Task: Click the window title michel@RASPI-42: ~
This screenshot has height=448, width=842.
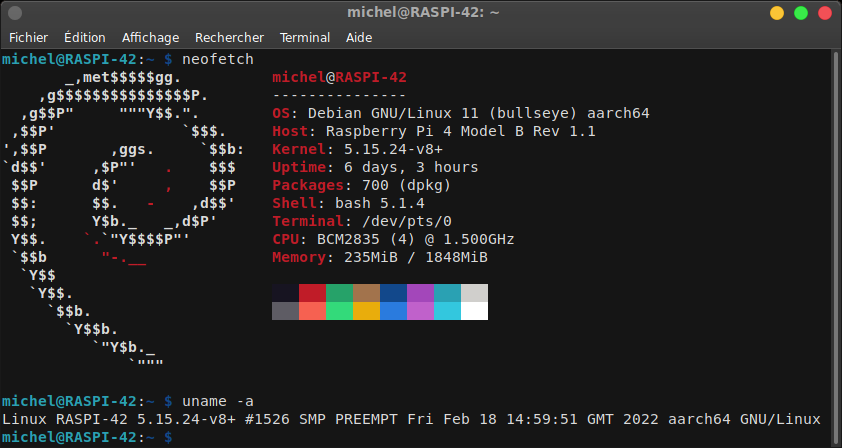Action: [x=420, y=12]
